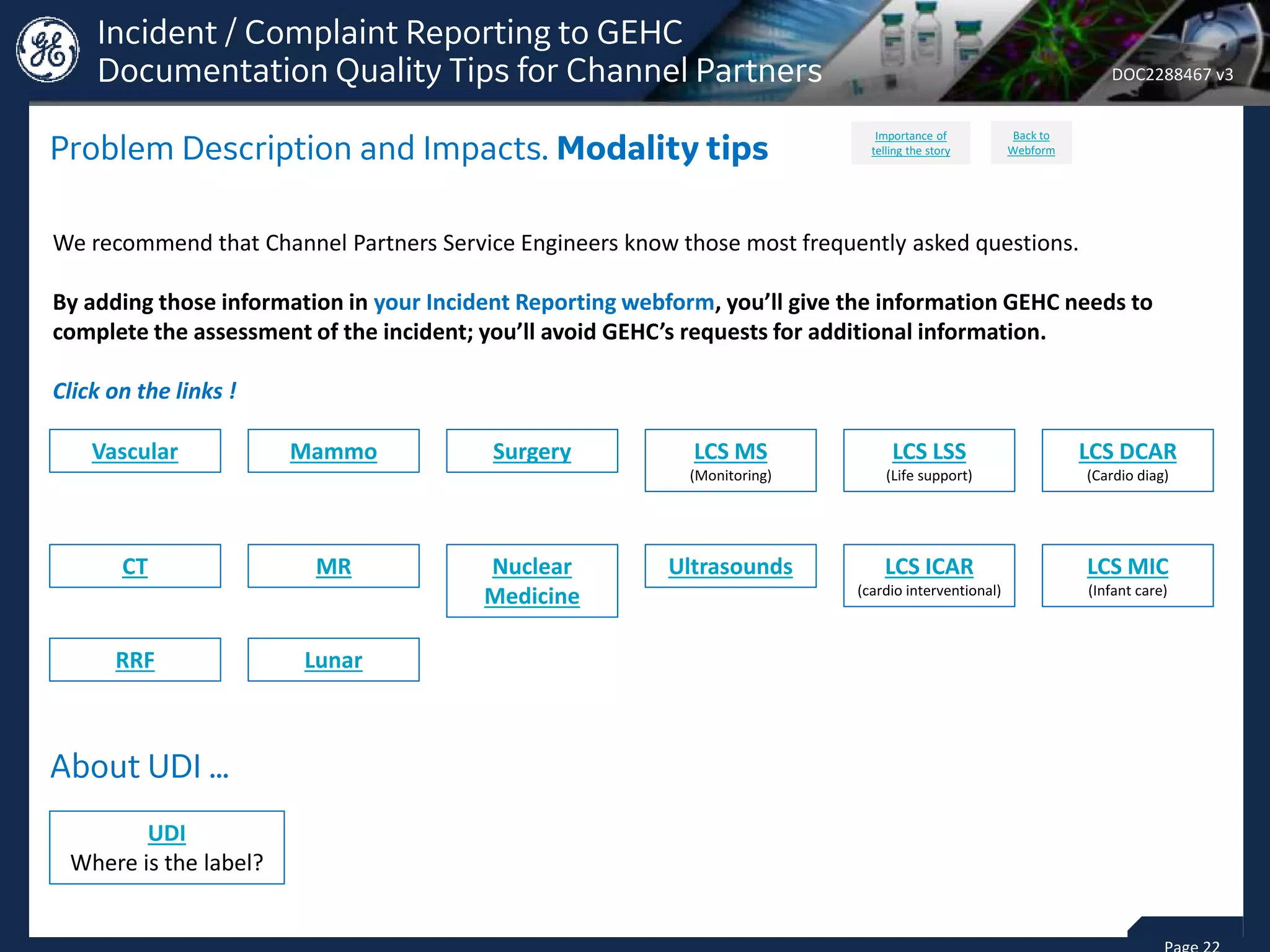The width and height of the screenshot is (1270, 952).
Task: Select the Surgery link
Action: 531,451
